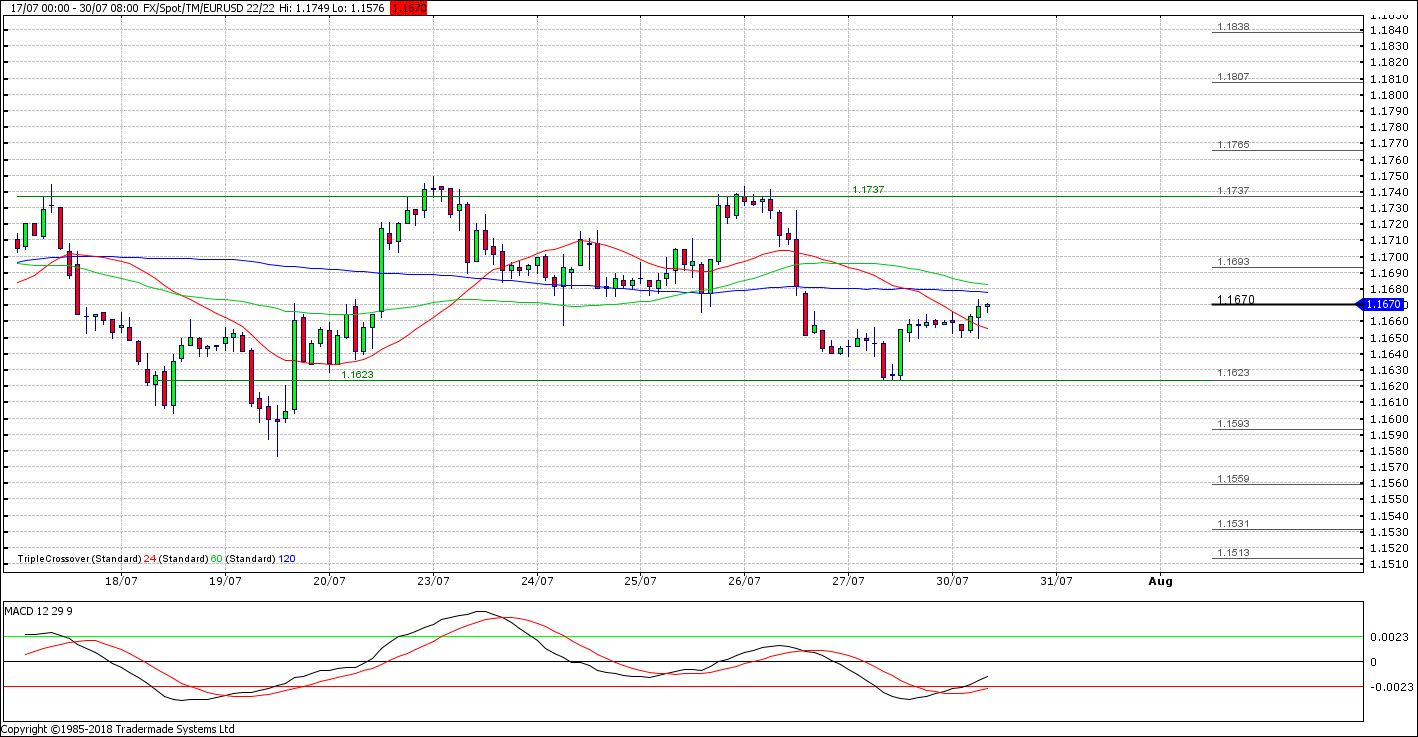Select the red 24 period legend value
Viewport: 1418px width, 737px height.
[149, 558]
